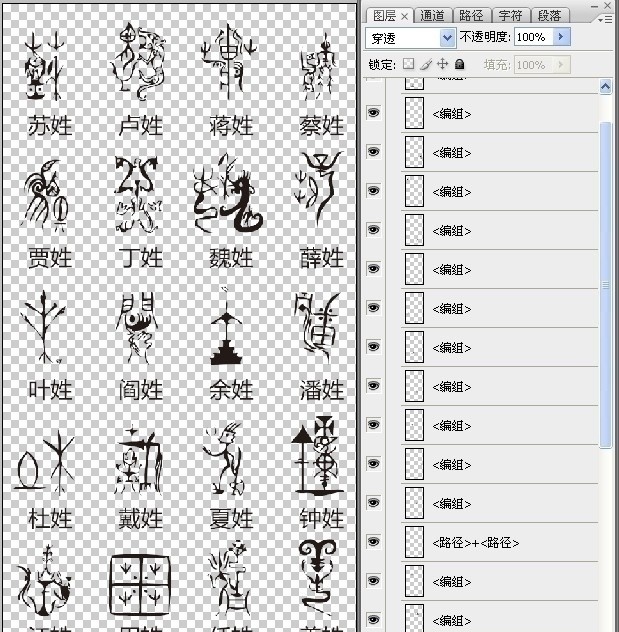Click the layers panel scrollbar thumb
Image resolution: width=619 pixels, height=632 pixels.
(x=605, y=285)
